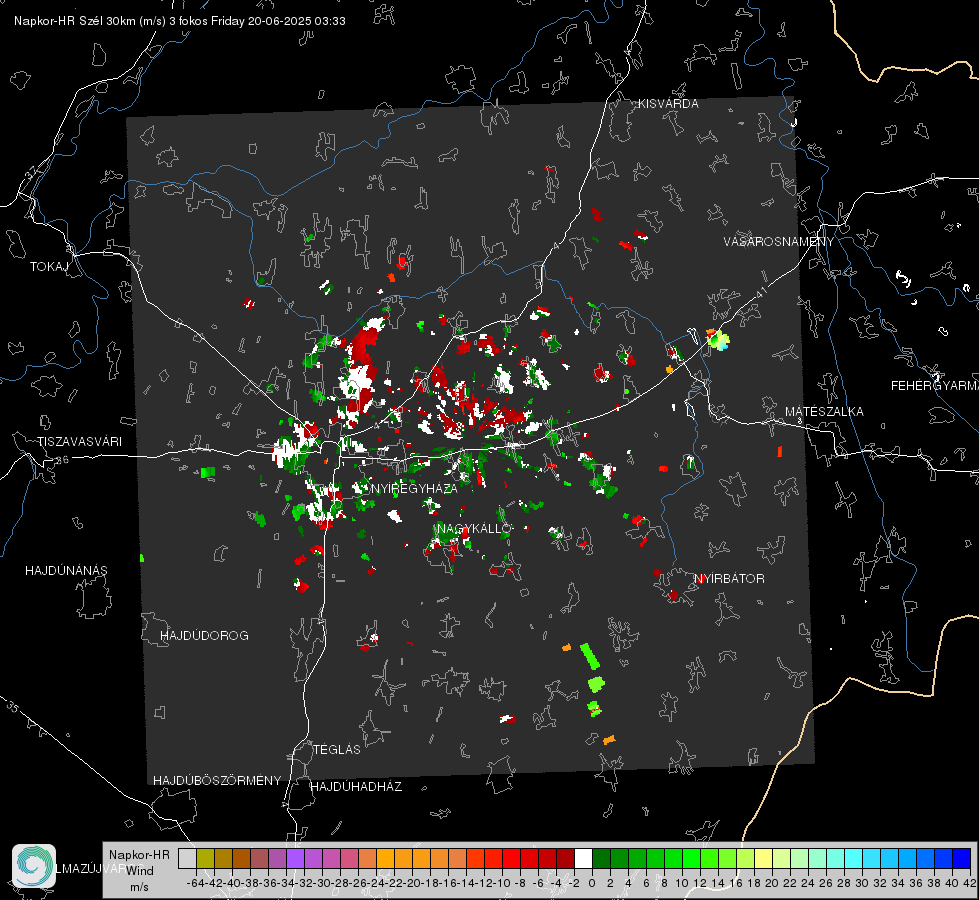Click the HAJDÚBÖSZÖRMÉNY label
The height and width of the screenshot is (900, 979).
217,780
